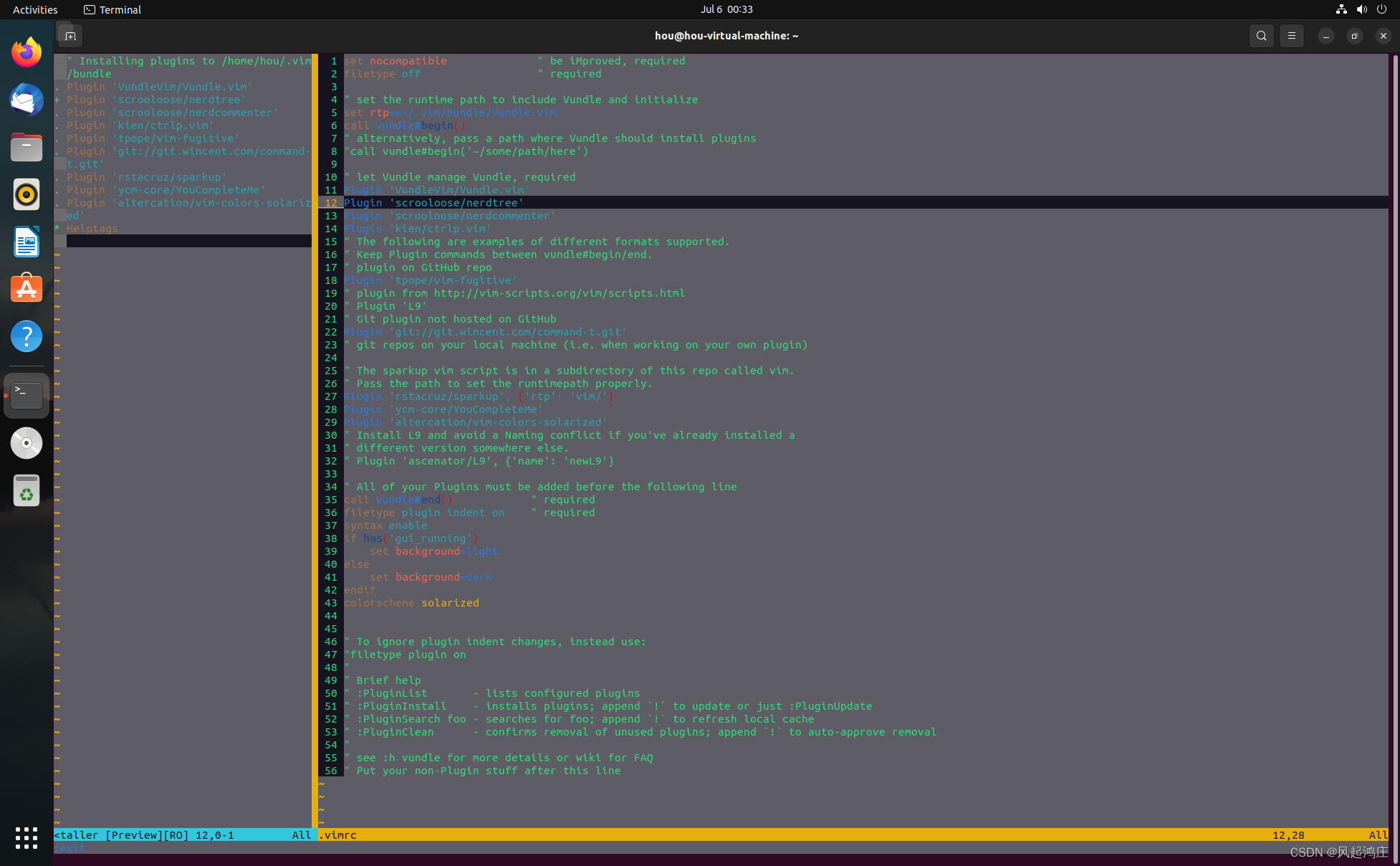Click 'colorscheme solarized' on line 43

point(411,603)
